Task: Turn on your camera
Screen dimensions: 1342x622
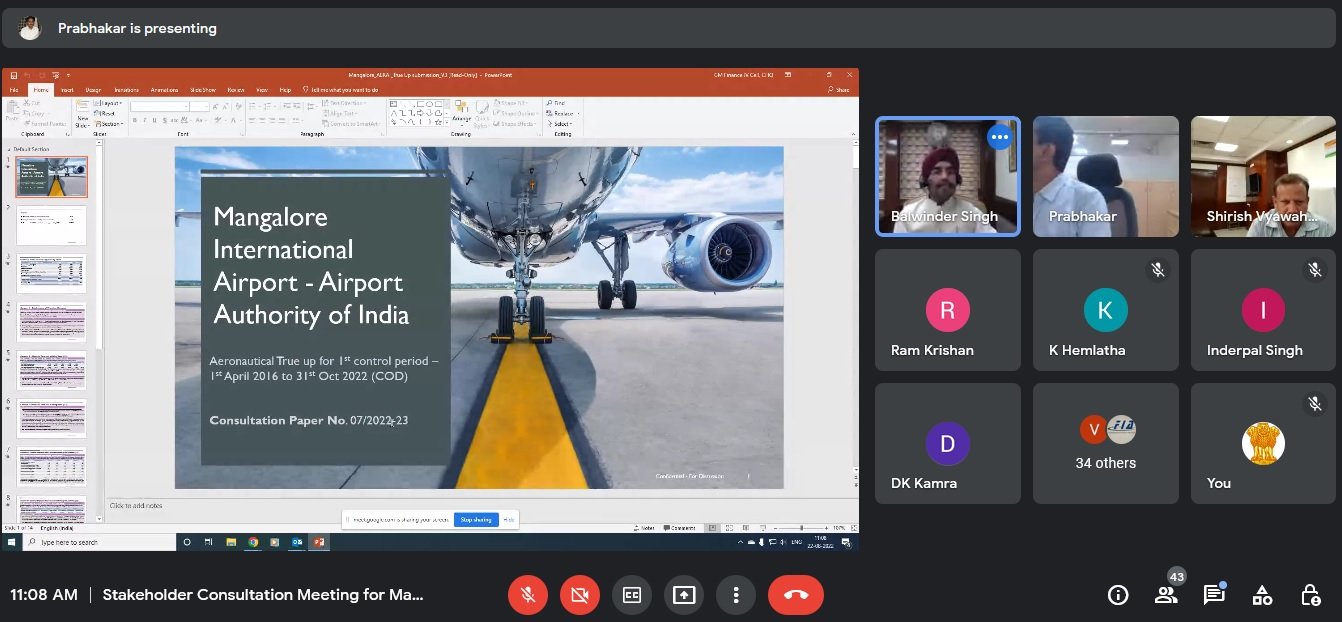Action: click(x=580, y=595)
